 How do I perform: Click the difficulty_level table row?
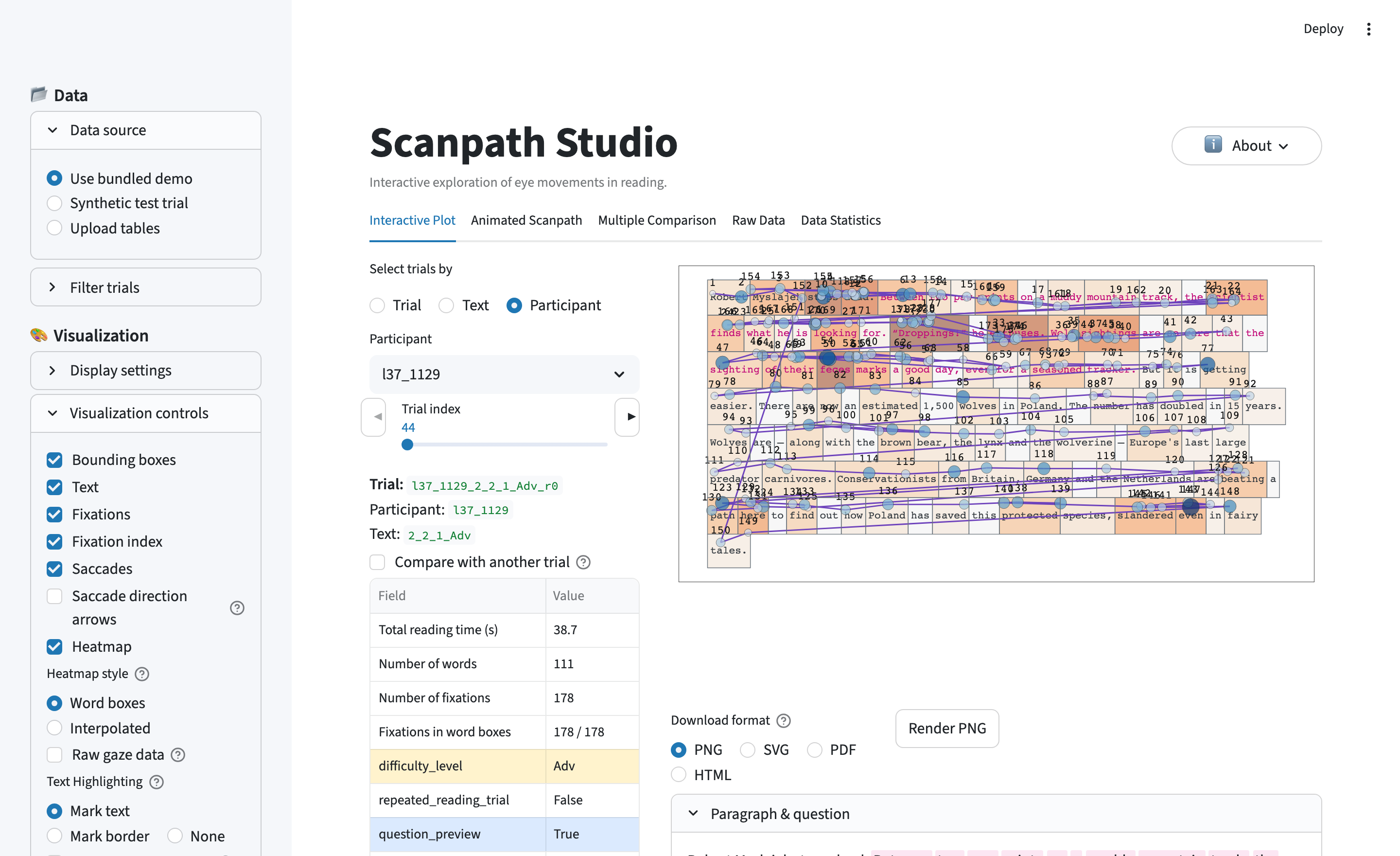tap(504, 766)
